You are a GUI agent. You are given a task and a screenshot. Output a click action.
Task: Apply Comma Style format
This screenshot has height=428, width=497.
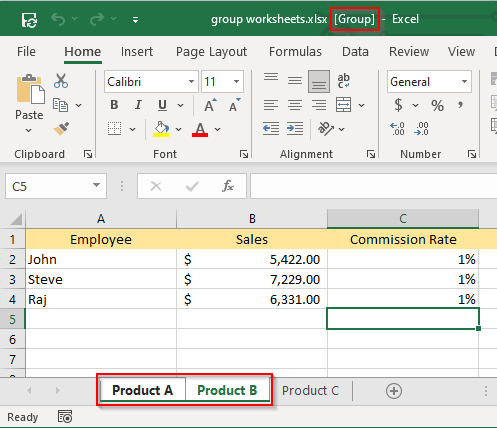coord(461,105)
